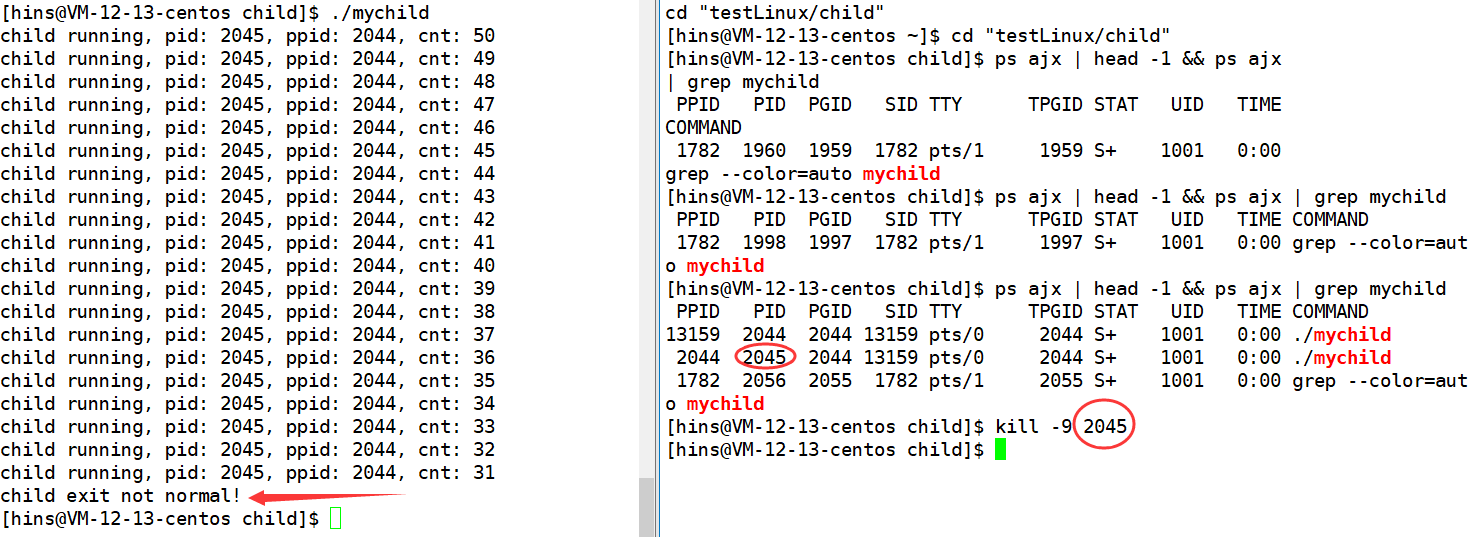The height and width of the screenshot is (537, 1473).
Task: Click the line showing 'cnt: 43'
Action: 248,197
